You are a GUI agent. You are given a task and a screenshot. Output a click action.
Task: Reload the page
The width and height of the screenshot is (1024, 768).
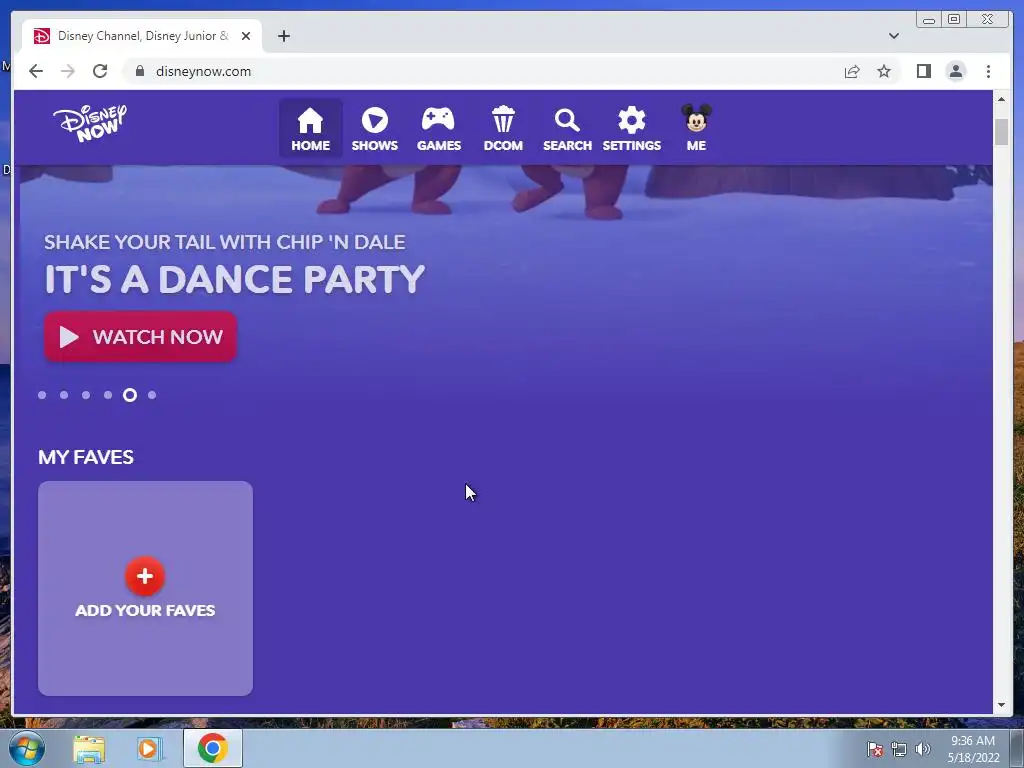100,71
